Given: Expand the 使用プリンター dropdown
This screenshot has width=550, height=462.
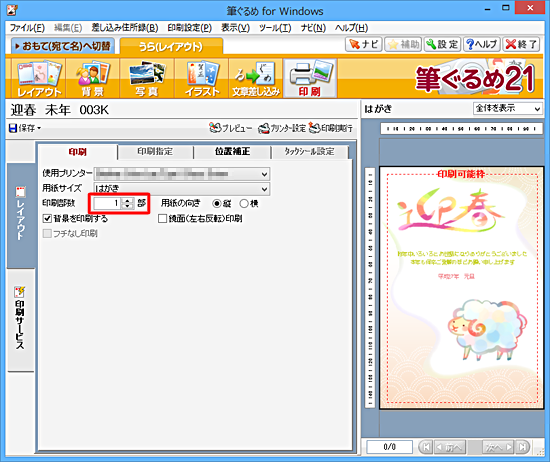Looking at the screenshot, I should click(x=264, y=174).
